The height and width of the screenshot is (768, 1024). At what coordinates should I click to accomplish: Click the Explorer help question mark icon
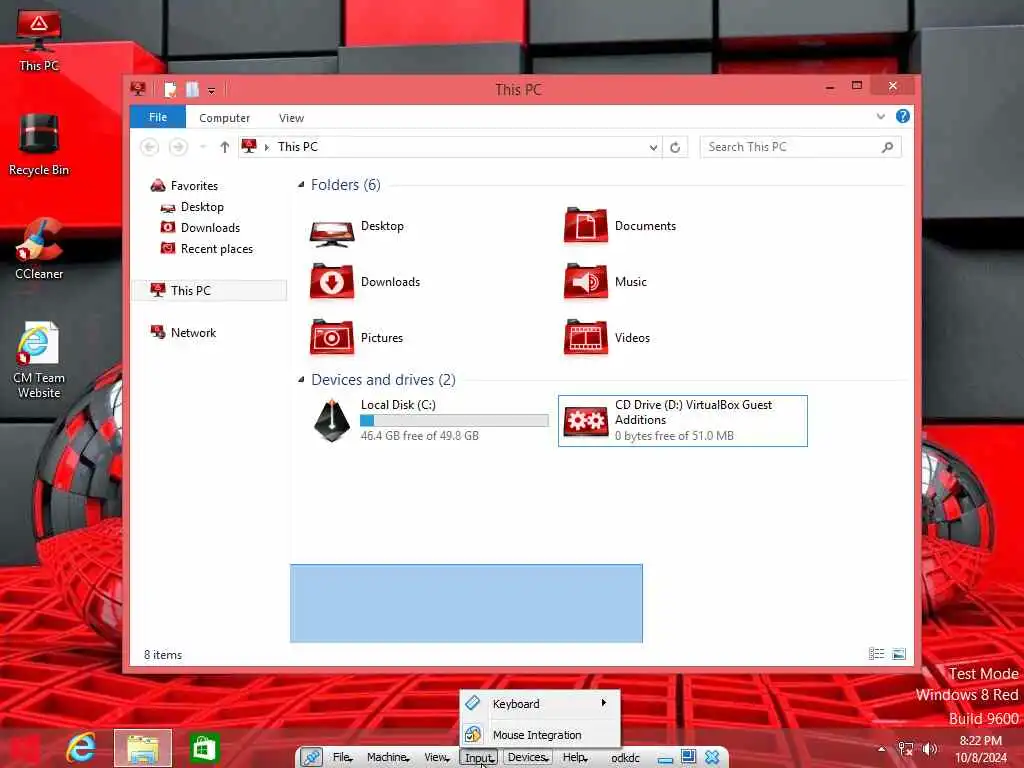(x=903, y=116)
